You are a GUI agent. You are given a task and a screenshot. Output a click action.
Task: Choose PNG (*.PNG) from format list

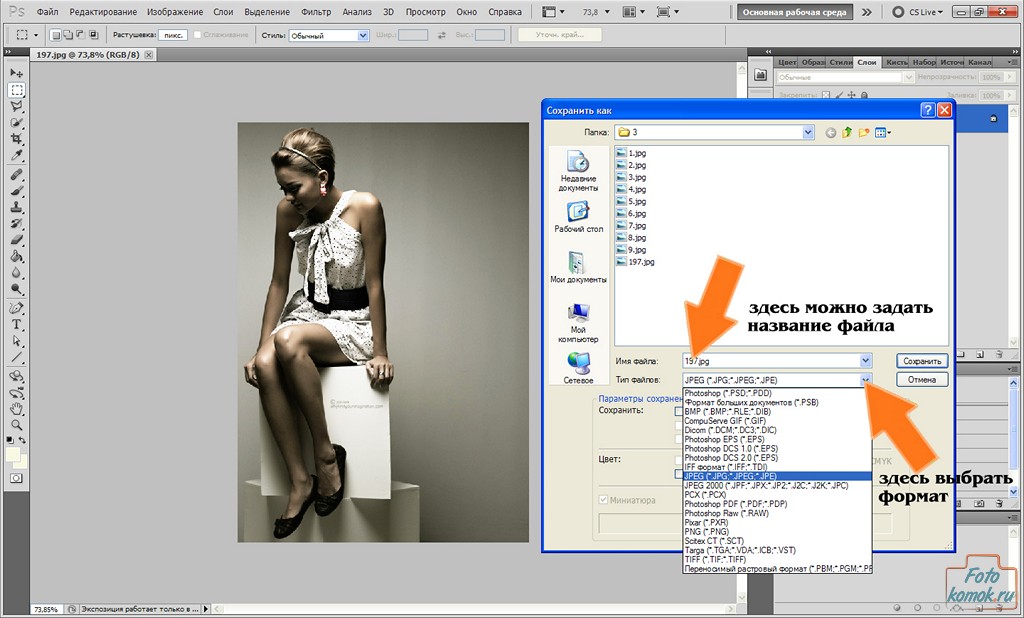pyautogui.click(x=706, y=532)
